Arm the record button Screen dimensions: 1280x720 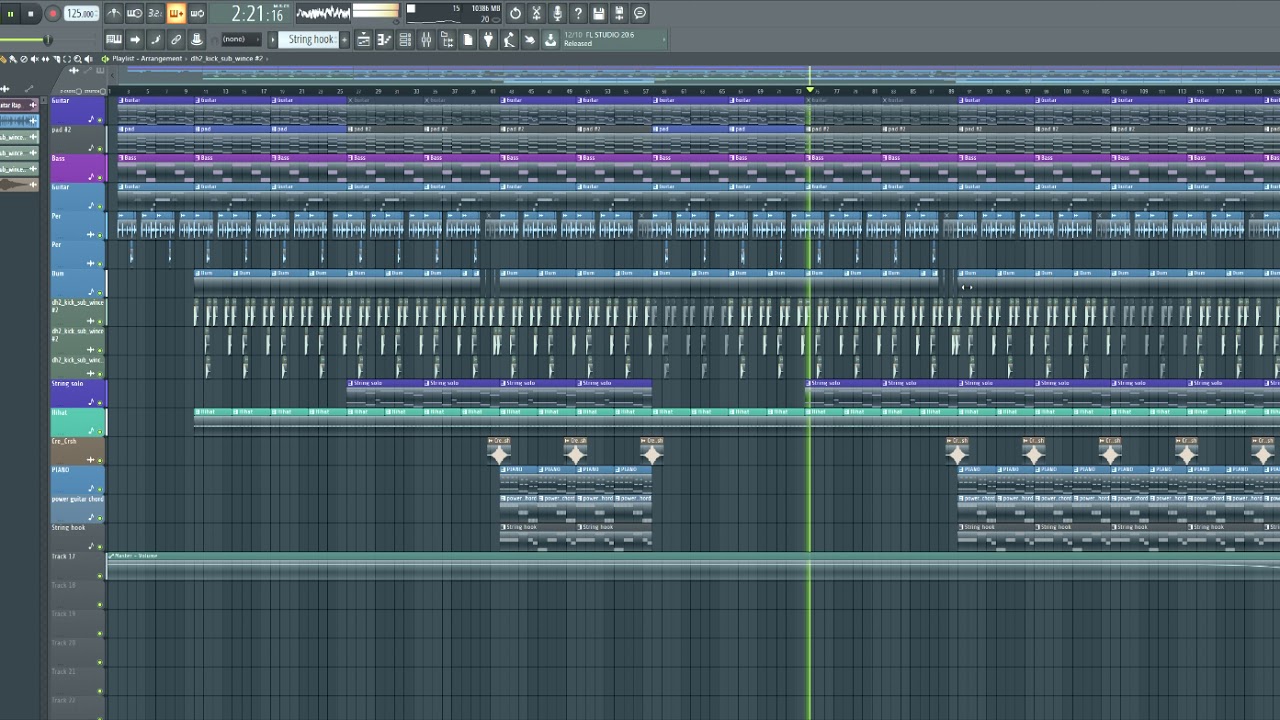(x=52, y=14)
